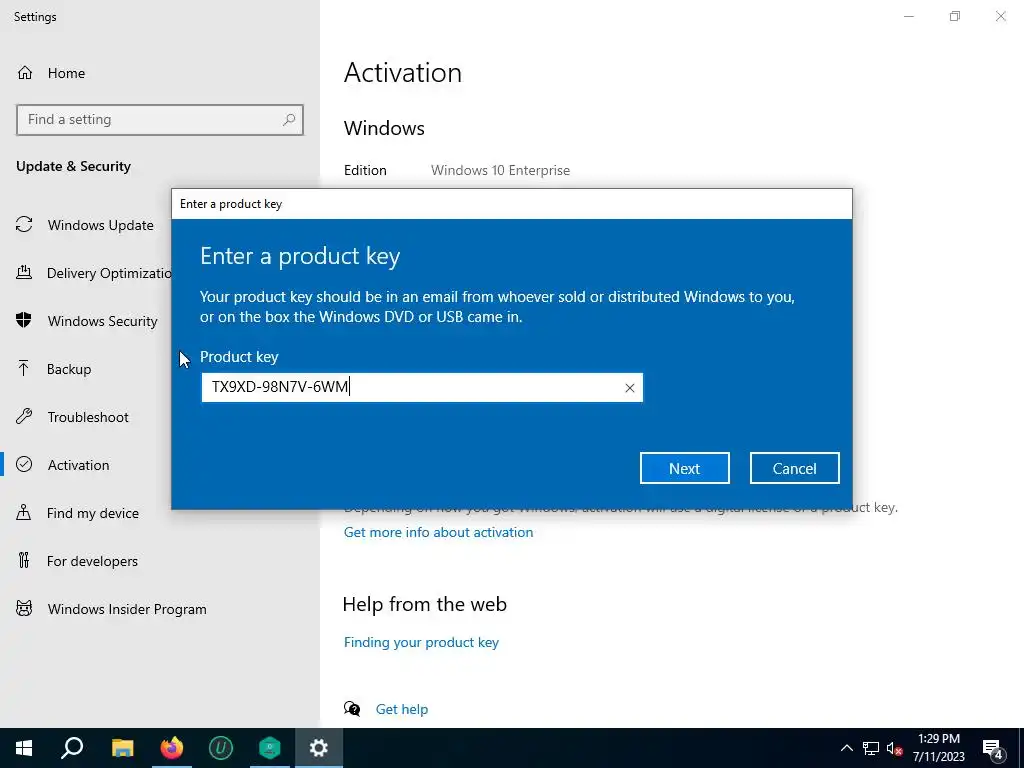
Task: Go to Troubleshoot settings page
Action: (x=88, y=417)
